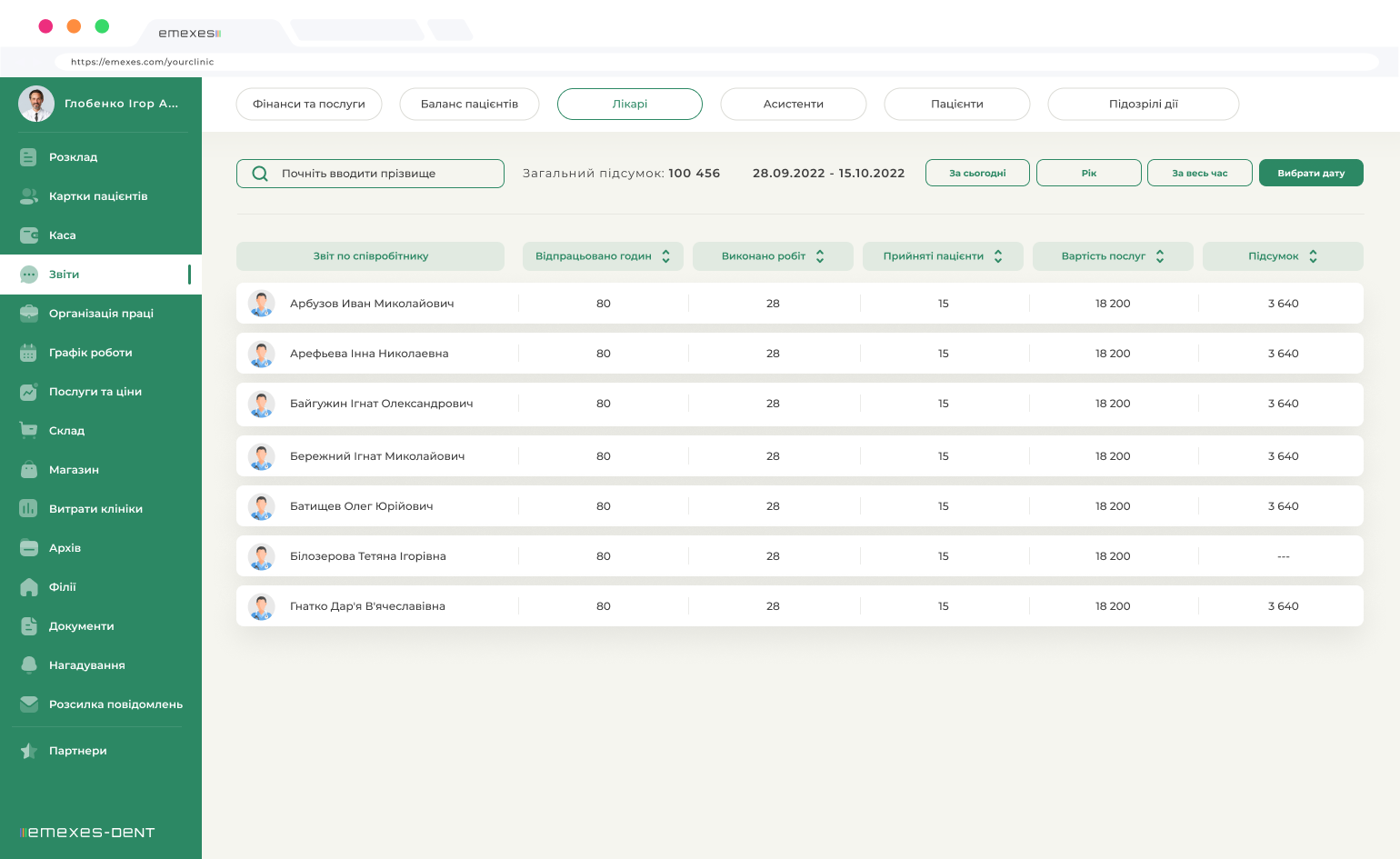The image size is (1400, 859).
Task: Click the Магазин shop bag icon
Action: click(28, 470)
